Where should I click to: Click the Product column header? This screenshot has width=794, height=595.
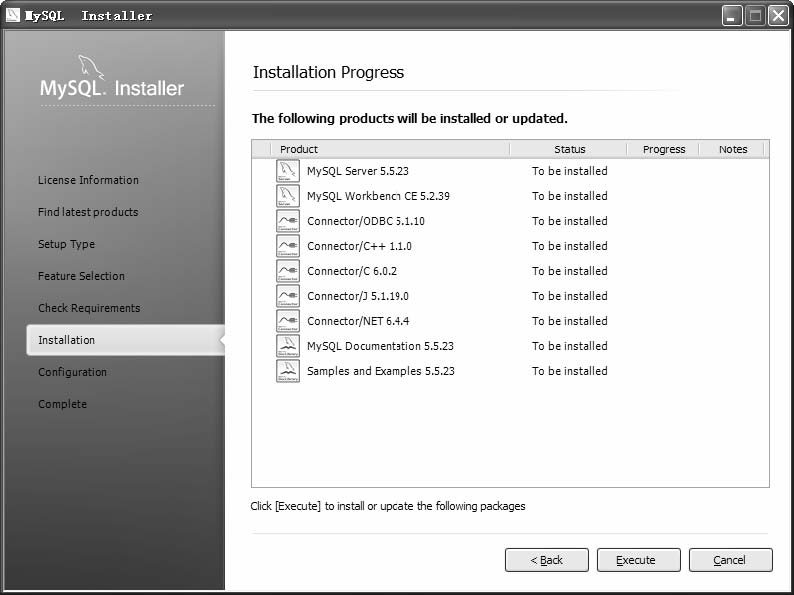pyautogui.click(x=390, y=149)
